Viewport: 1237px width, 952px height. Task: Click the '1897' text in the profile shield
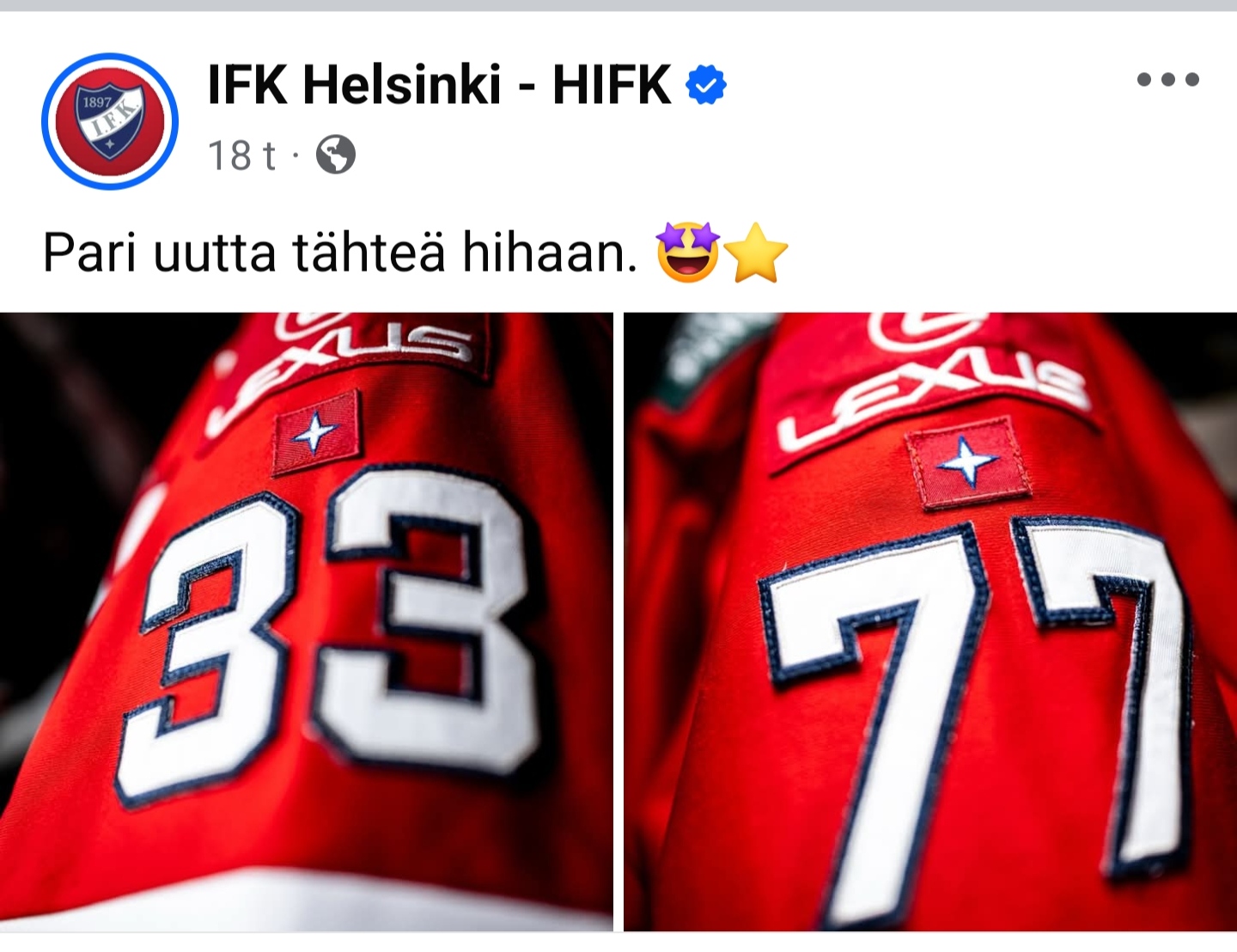click(x=97, y=102)
